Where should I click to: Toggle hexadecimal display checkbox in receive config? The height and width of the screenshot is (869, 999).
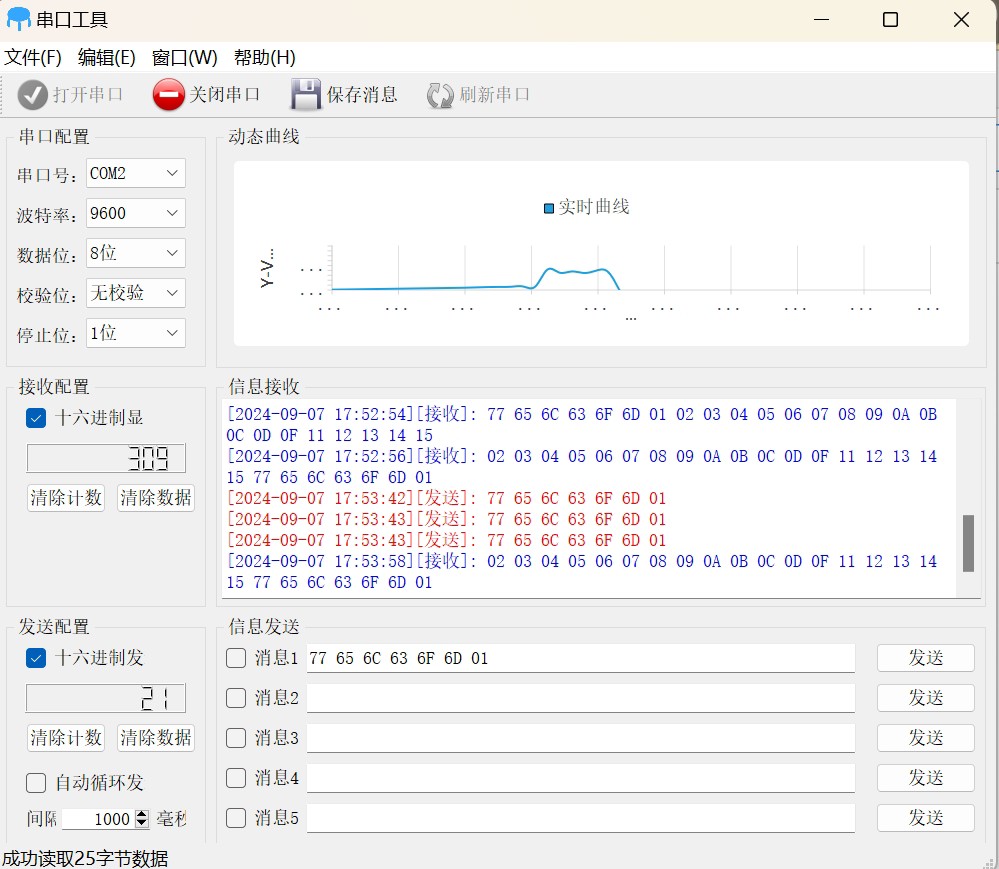pos(36,418)
